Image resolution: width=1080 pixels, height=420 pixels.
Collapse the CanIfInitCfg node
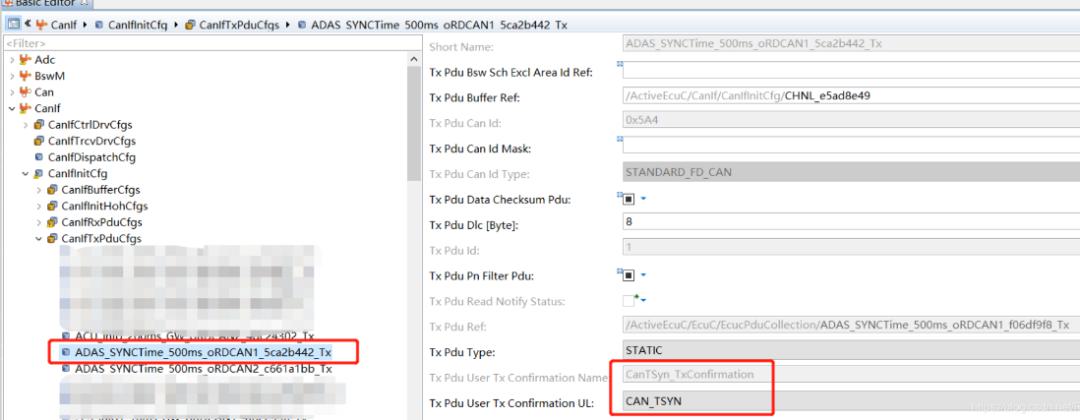coord(25,174)
